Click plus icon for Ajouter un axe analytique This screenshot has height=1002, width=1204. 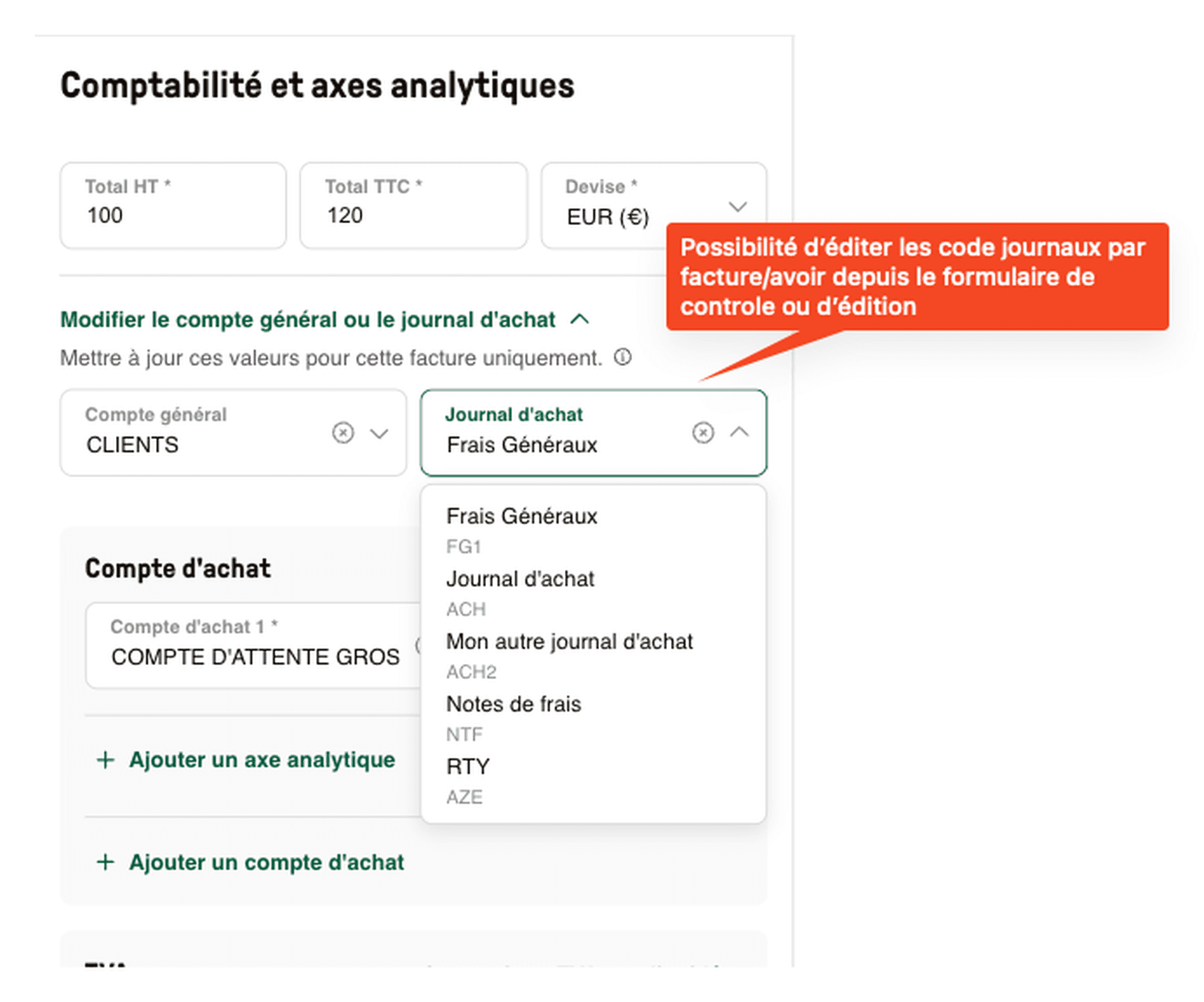[105, 760]
